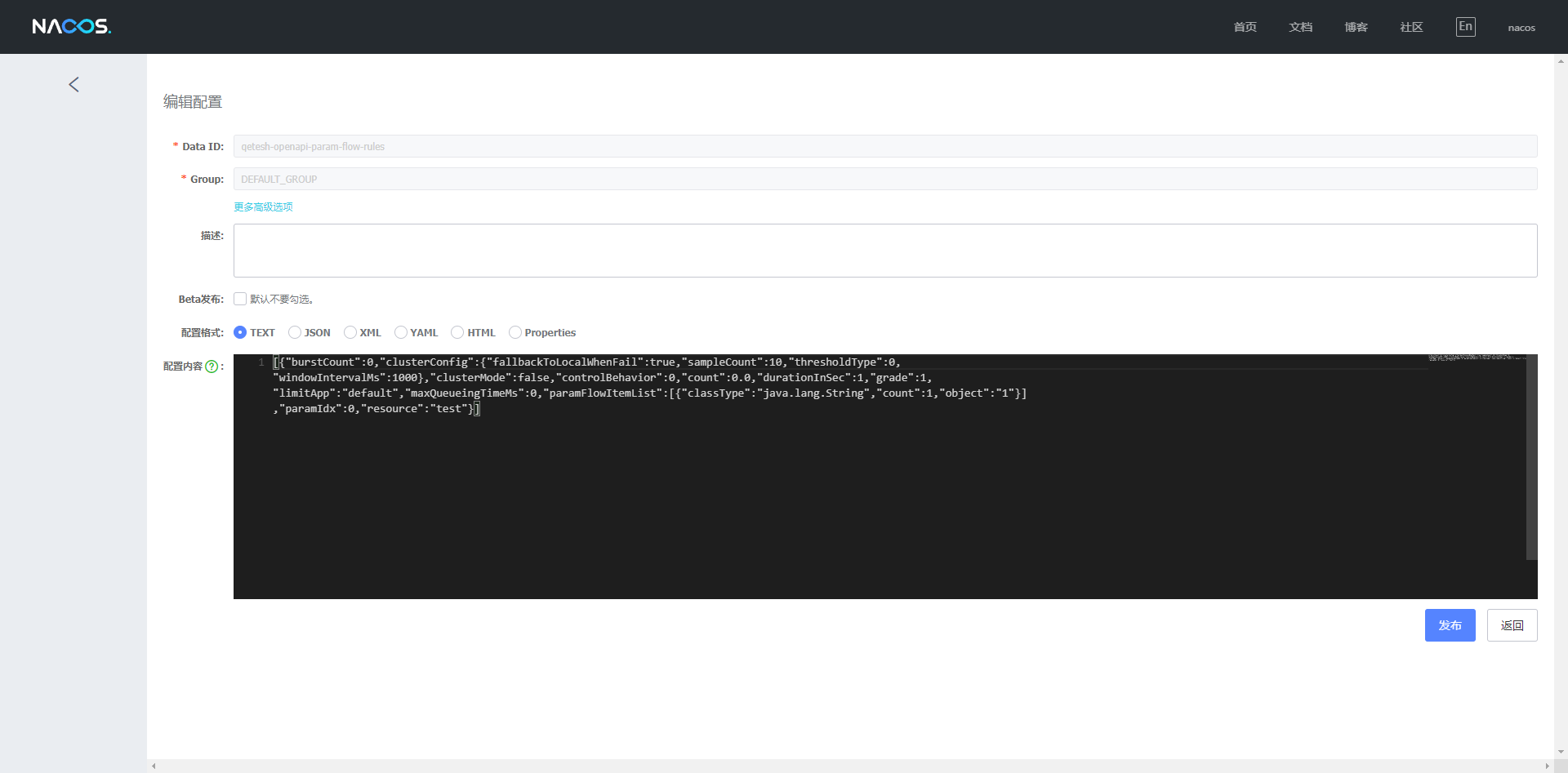This screenshot has height=773, width=1568.
Task: Click the 编辑配置 heading
Action: (x=193, y=102)
